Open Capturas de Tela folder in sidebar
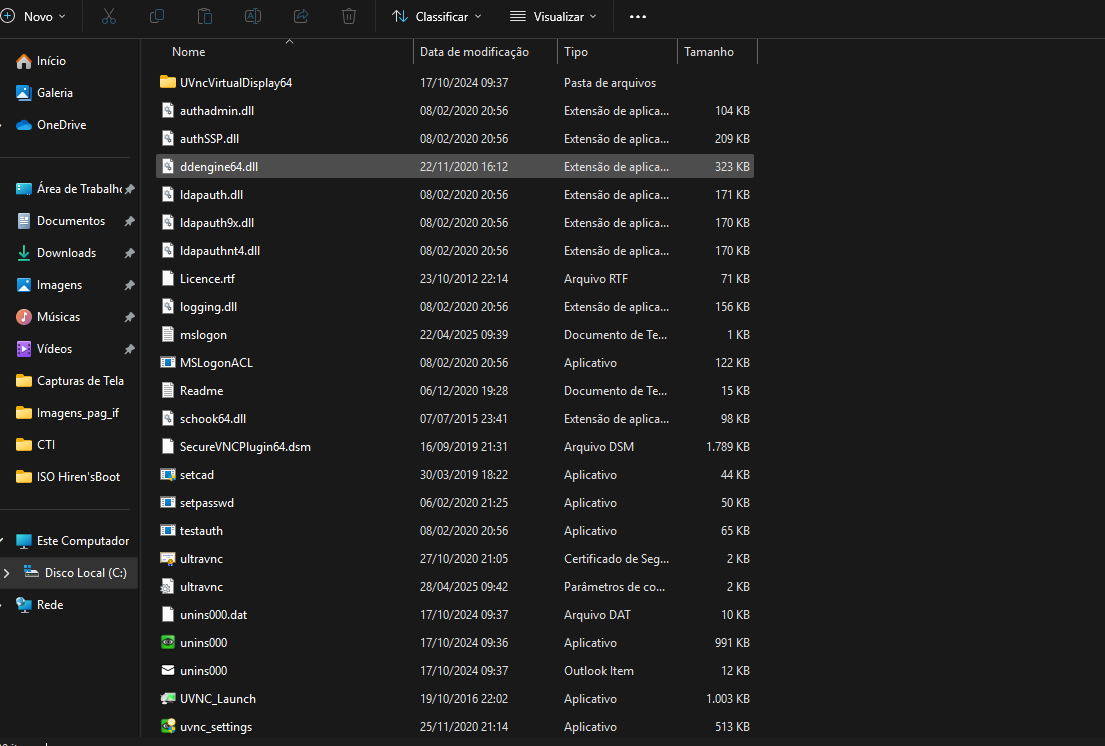Viewport: 1105px width, 746px height. click(x=70, y=381)
